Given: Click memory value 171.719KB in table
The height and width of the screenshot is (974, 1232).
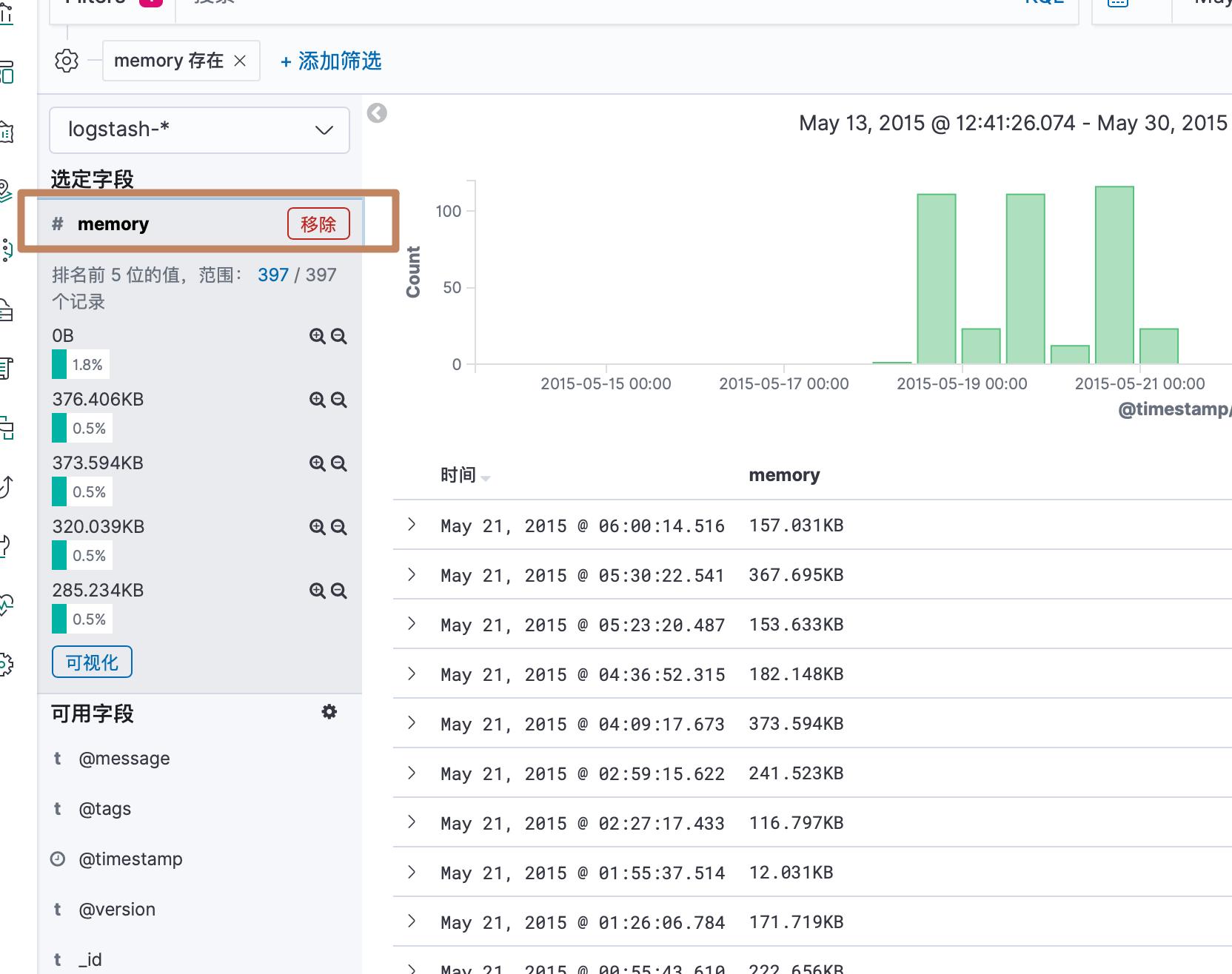Looking at the screenshot, I should click(796, 922).
